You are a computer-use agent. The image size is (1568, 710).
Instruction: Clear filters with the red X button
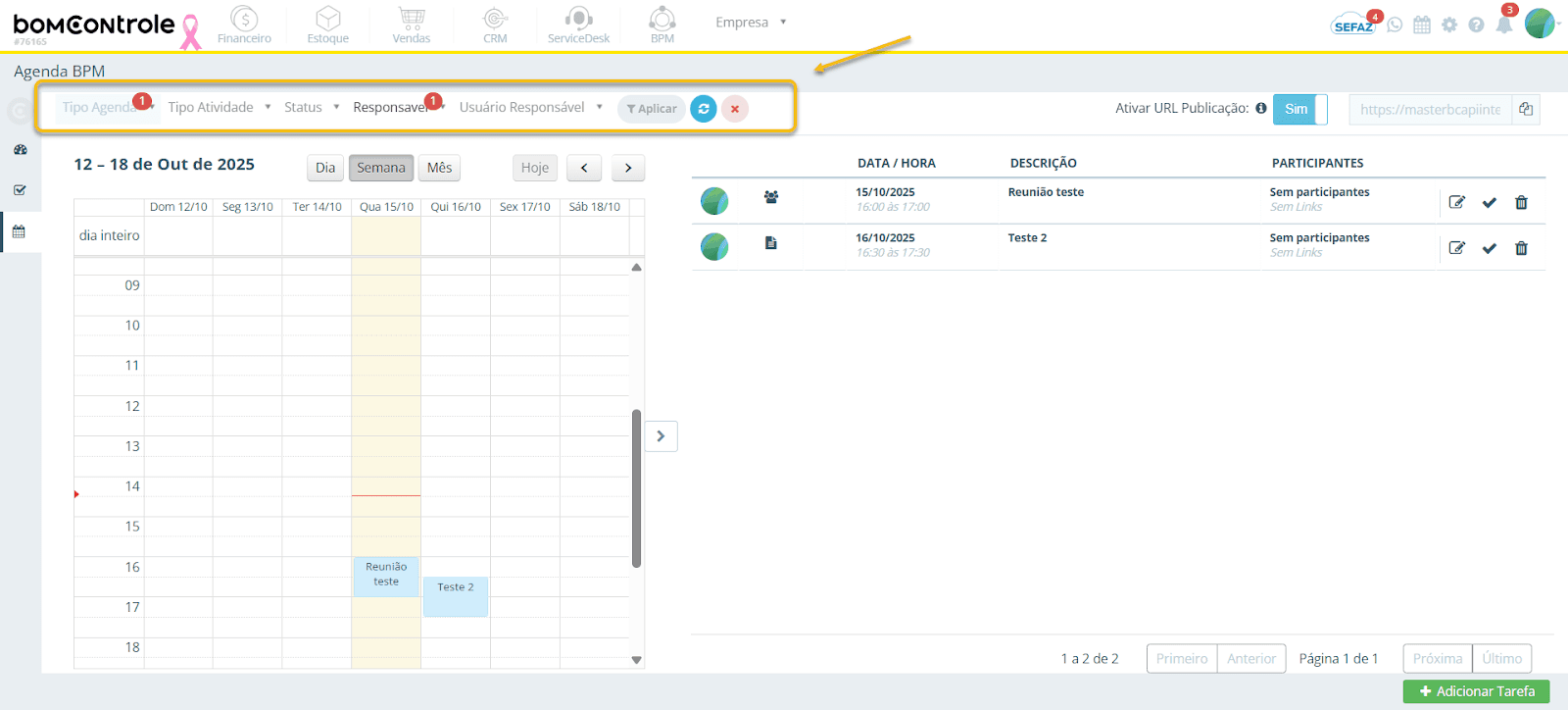(735, 109)
